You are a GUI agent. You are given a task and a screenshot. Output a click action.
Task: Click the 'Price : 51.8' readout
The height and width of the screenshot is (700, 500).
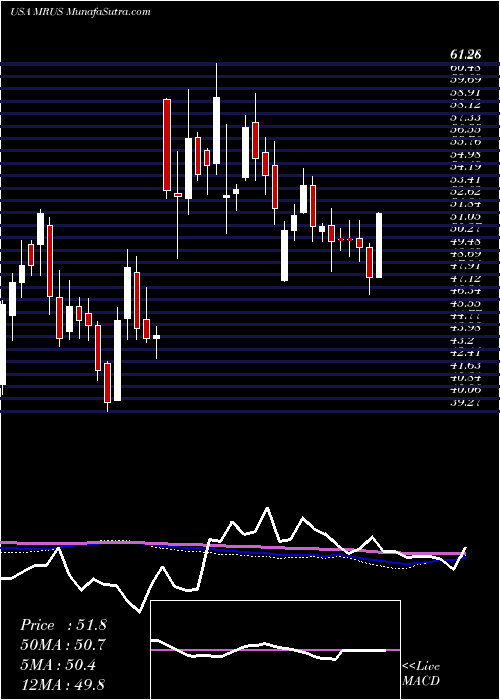(x=63, y=625)
